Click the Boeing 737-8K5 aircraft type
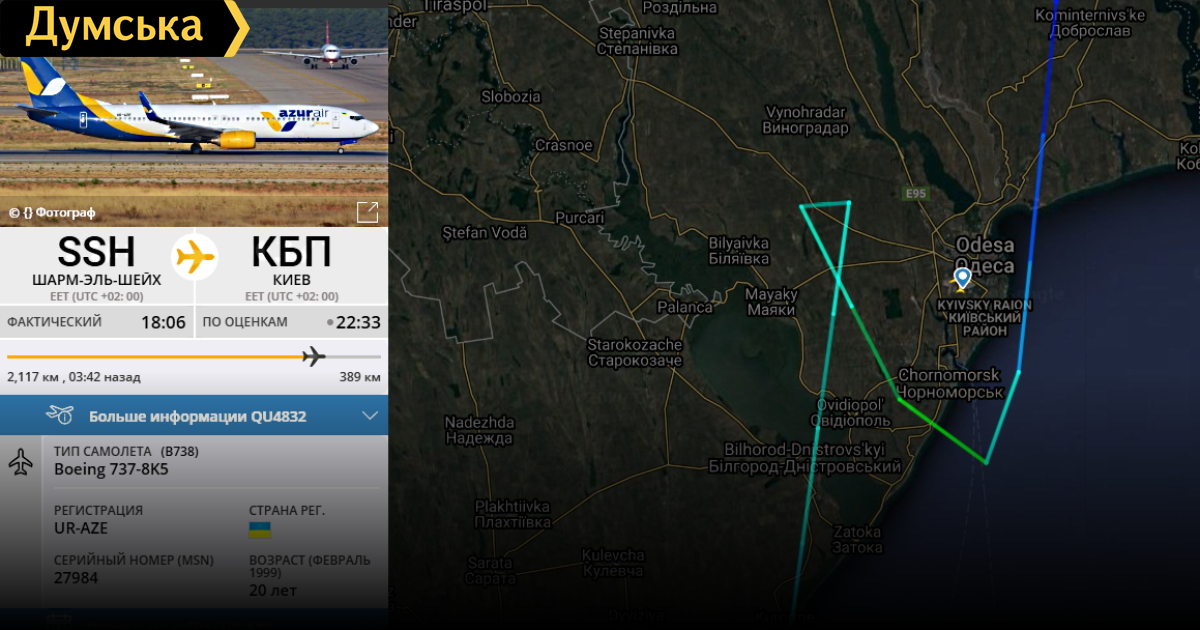1200x630 pixels. 111,469
